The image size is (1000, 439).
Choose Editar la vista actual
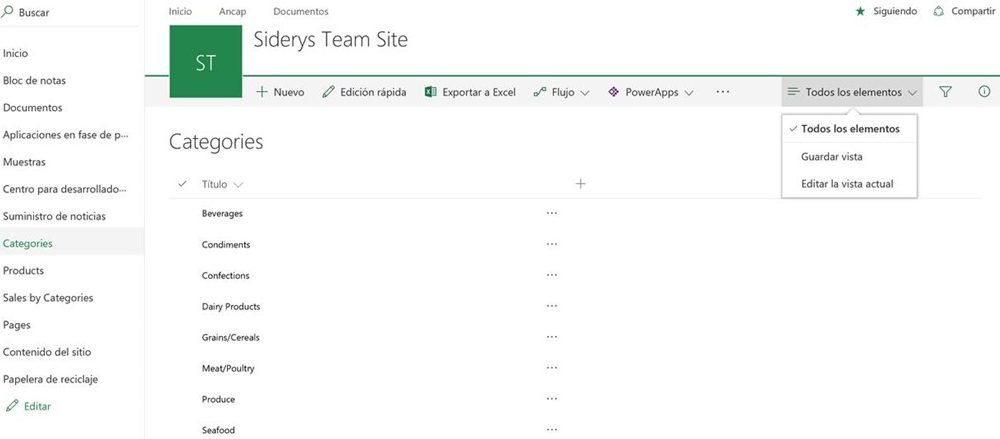[x=849, y=184]
